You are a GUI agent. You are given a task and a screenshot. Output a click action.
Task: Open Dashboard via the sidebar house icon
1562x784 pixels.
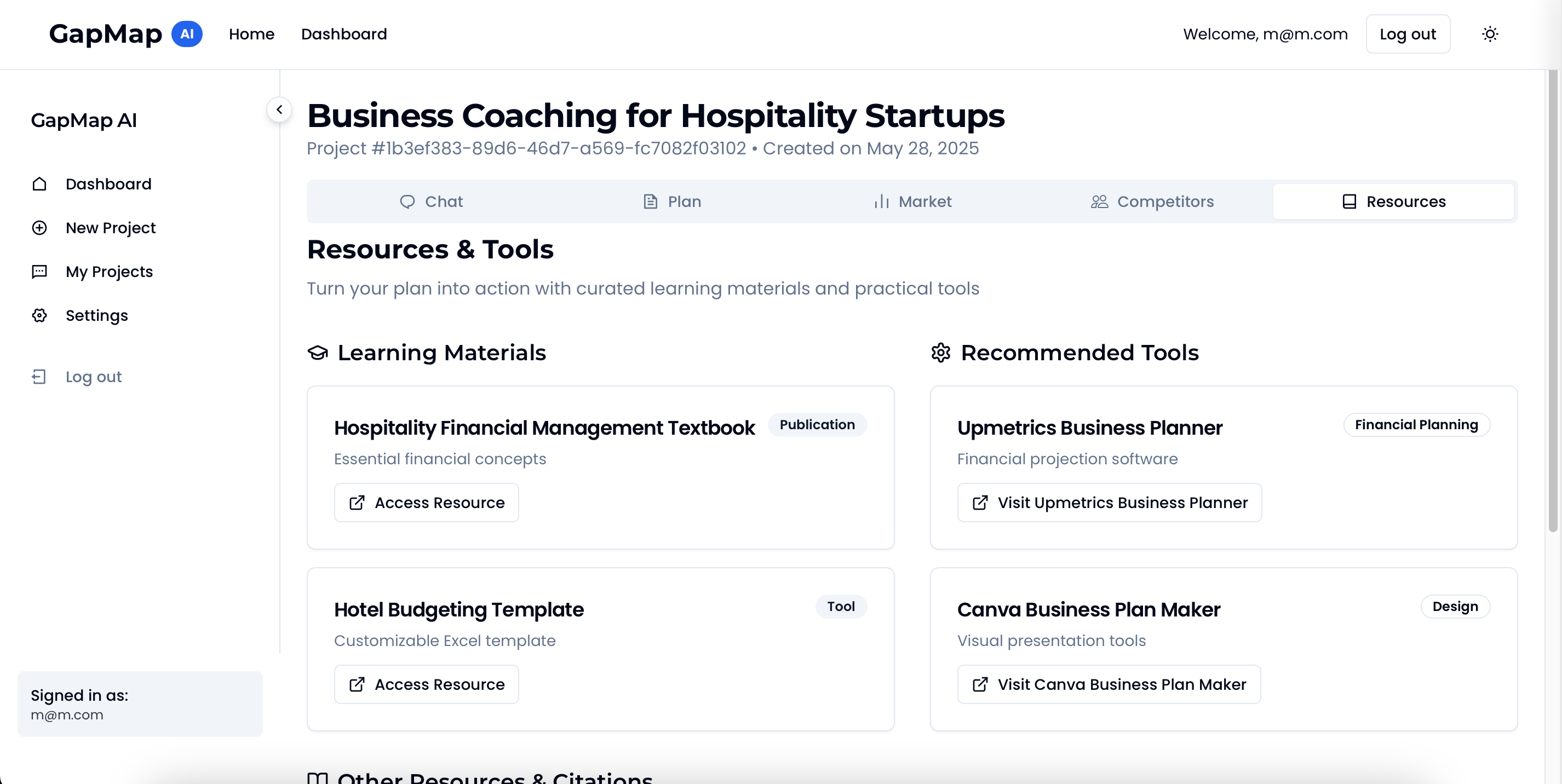click(39, 185)
